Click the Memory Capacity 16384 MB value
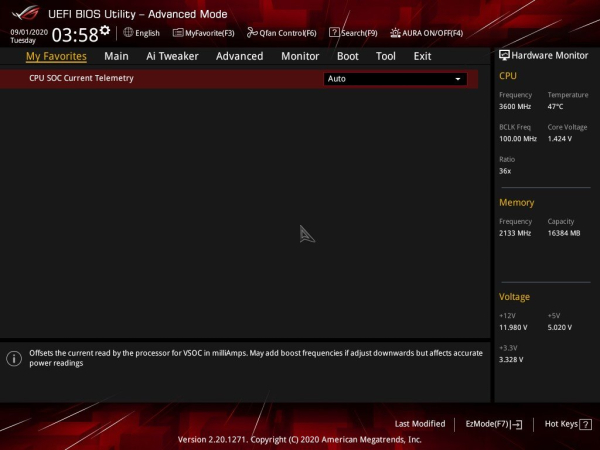The width and height of the screenshot is (600, 450). click(x=564, y=233)
